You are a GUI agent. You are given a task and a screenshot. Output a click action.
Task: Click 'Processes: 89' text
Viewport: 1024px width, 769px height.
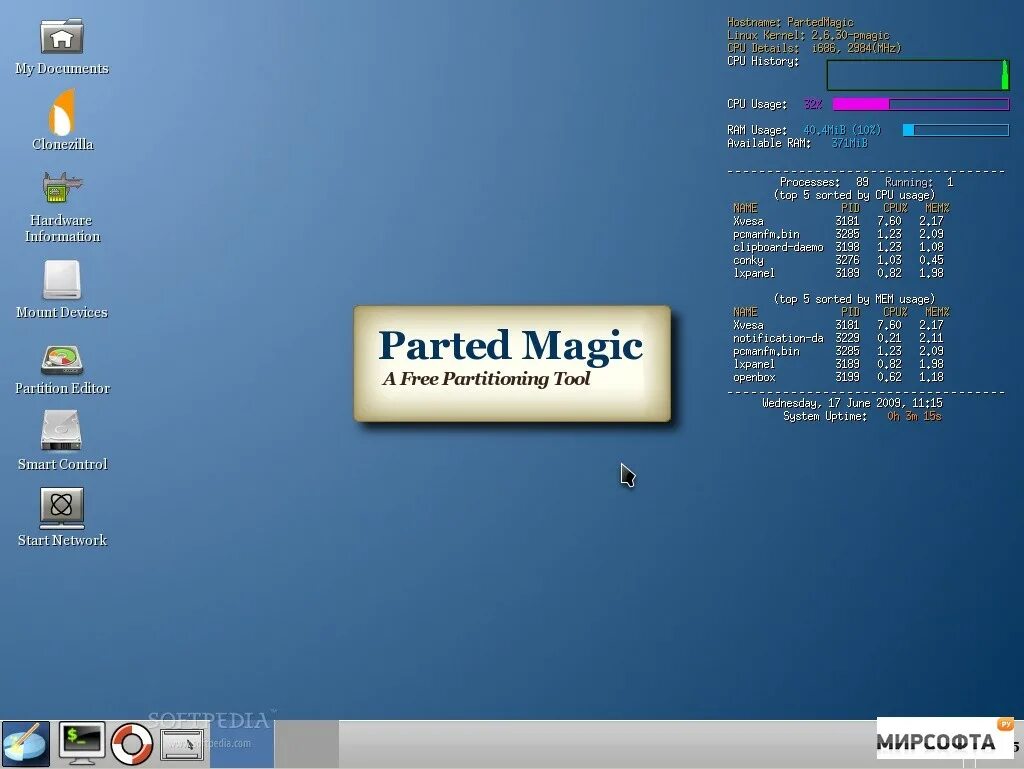(824, 182)
